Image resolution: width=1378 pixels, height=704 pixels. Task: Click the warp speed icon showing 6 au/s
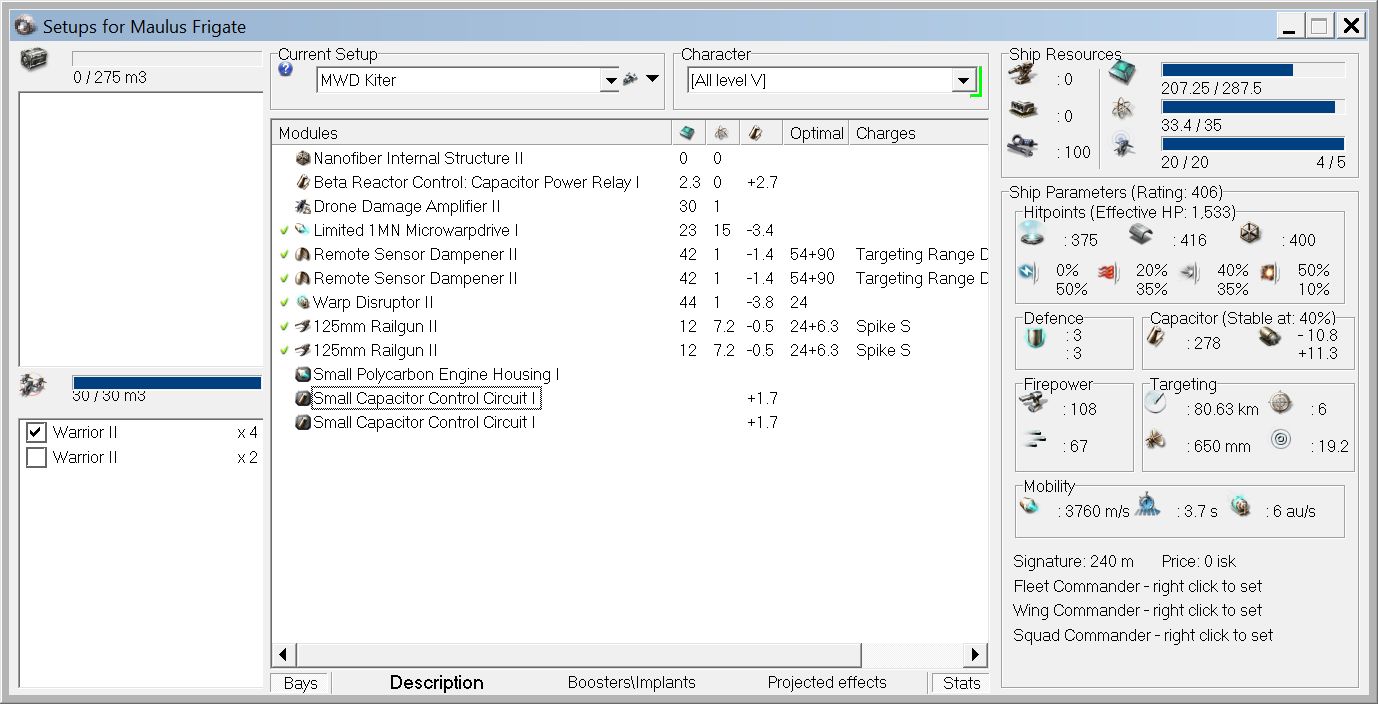tap(1241, 506)
